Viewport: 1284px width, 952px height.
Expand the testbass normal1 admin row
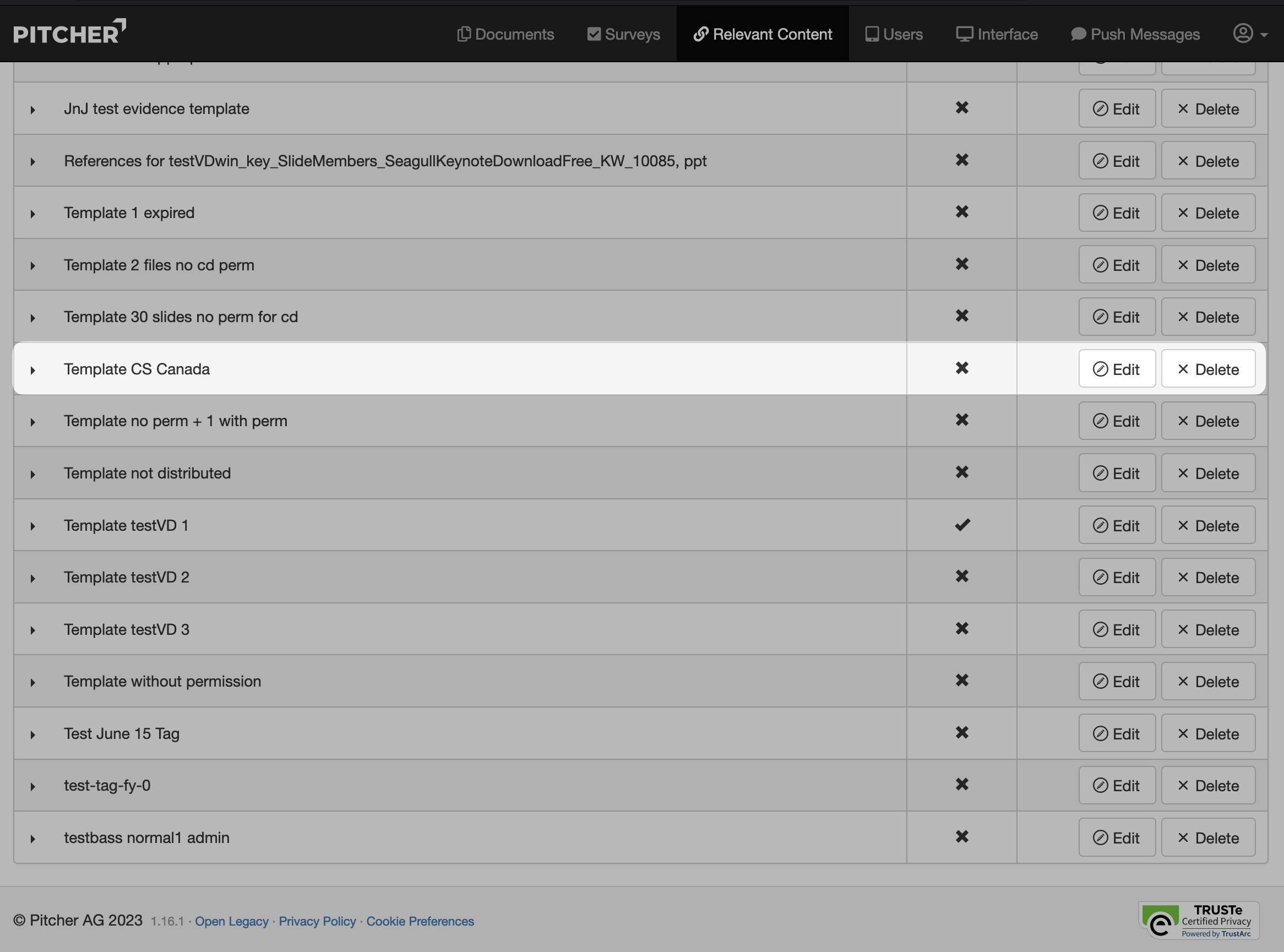click(x=33, y=839)
